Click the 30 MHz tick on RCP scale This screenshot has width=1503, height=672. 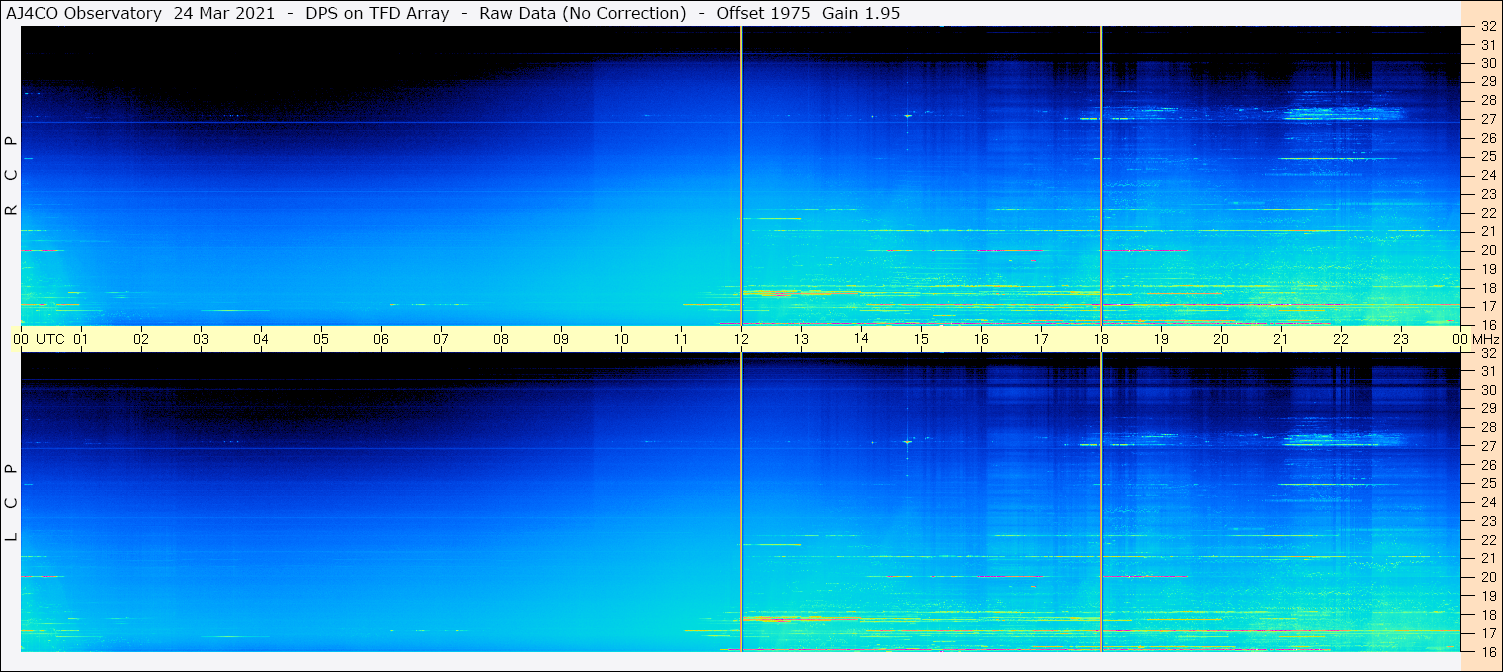(1488, 63)
